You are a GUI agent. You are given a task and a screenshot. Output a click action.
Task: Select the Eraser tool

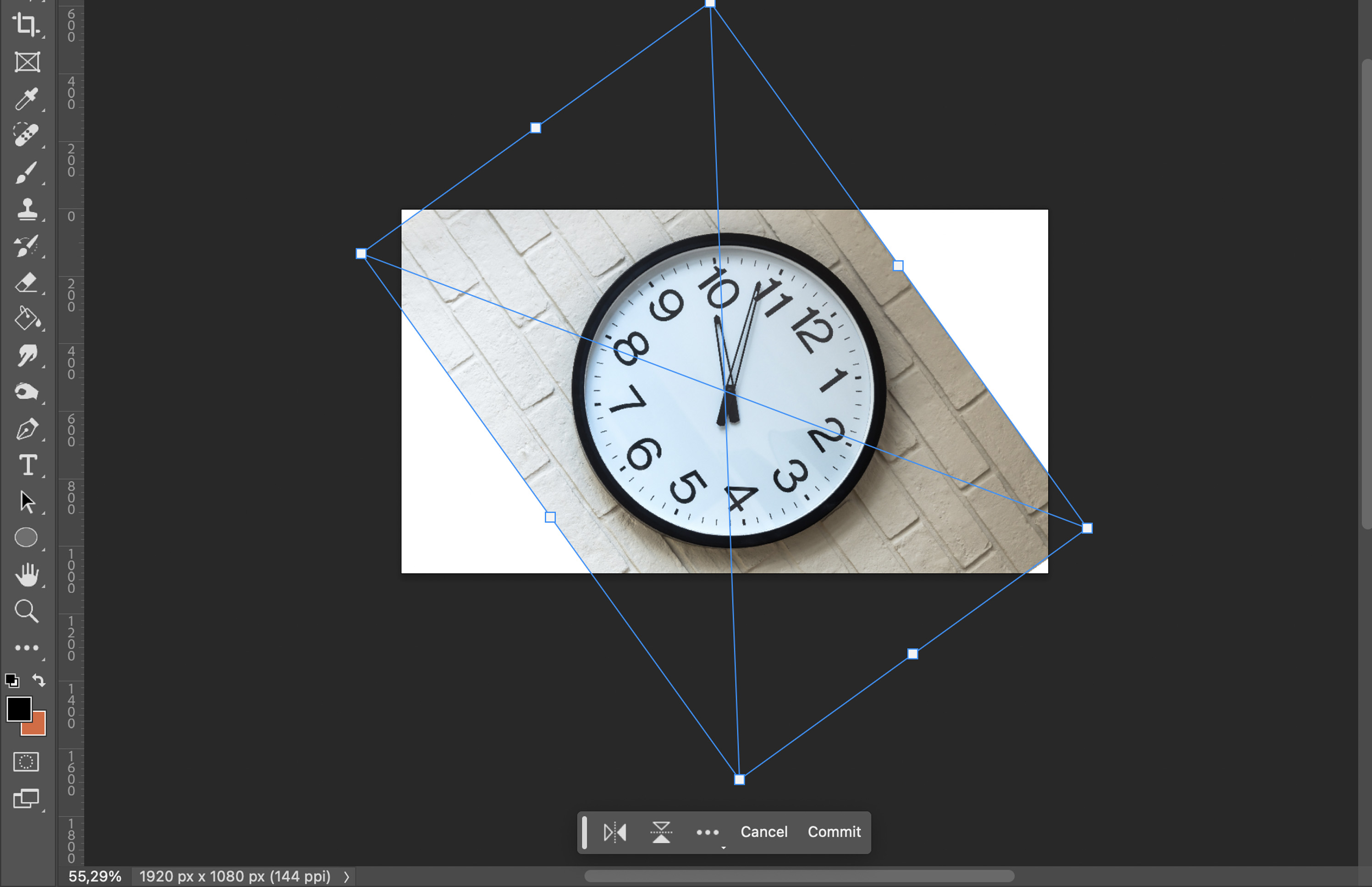click(x=26, y=283)
